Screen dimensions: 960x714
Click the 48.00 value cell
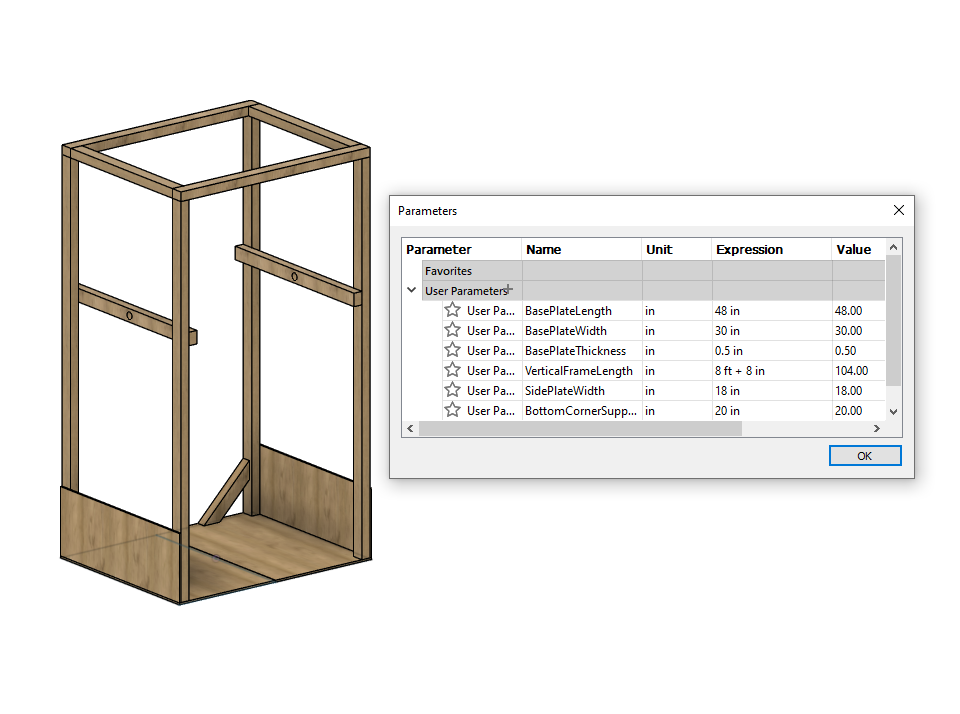click(858, 310)
